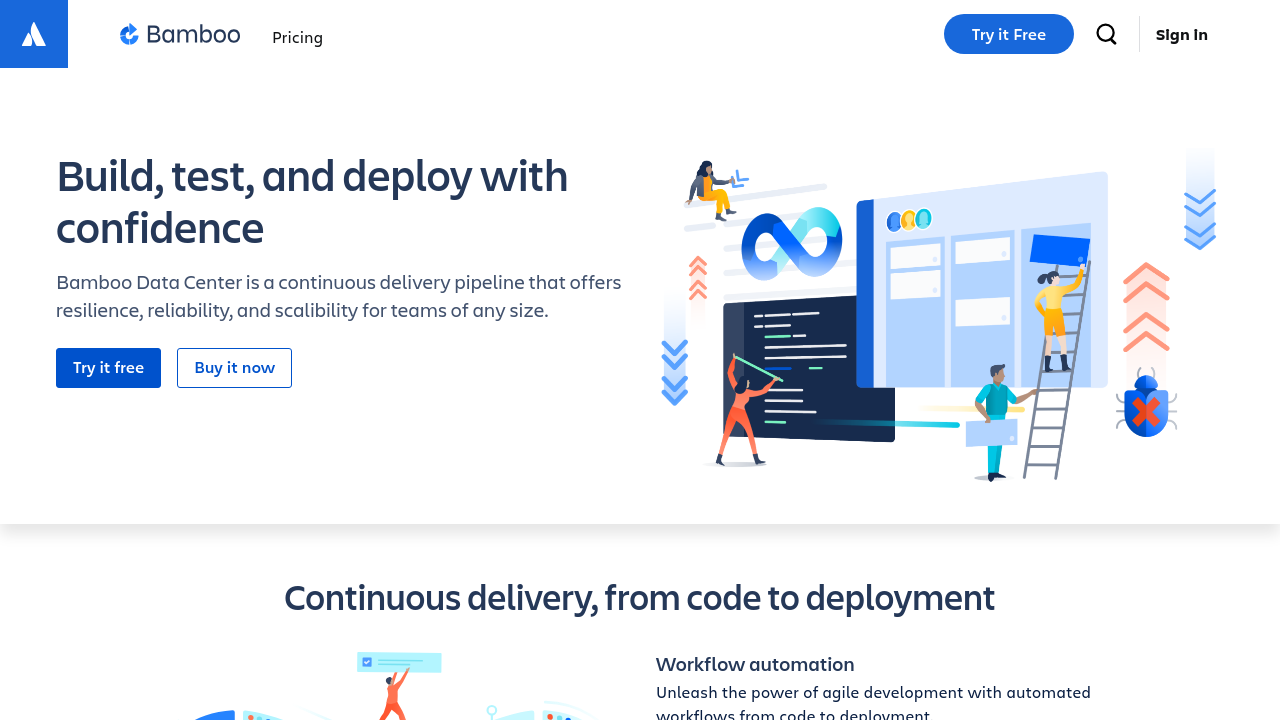Click the Atlassian logo in the blue square

34,34
